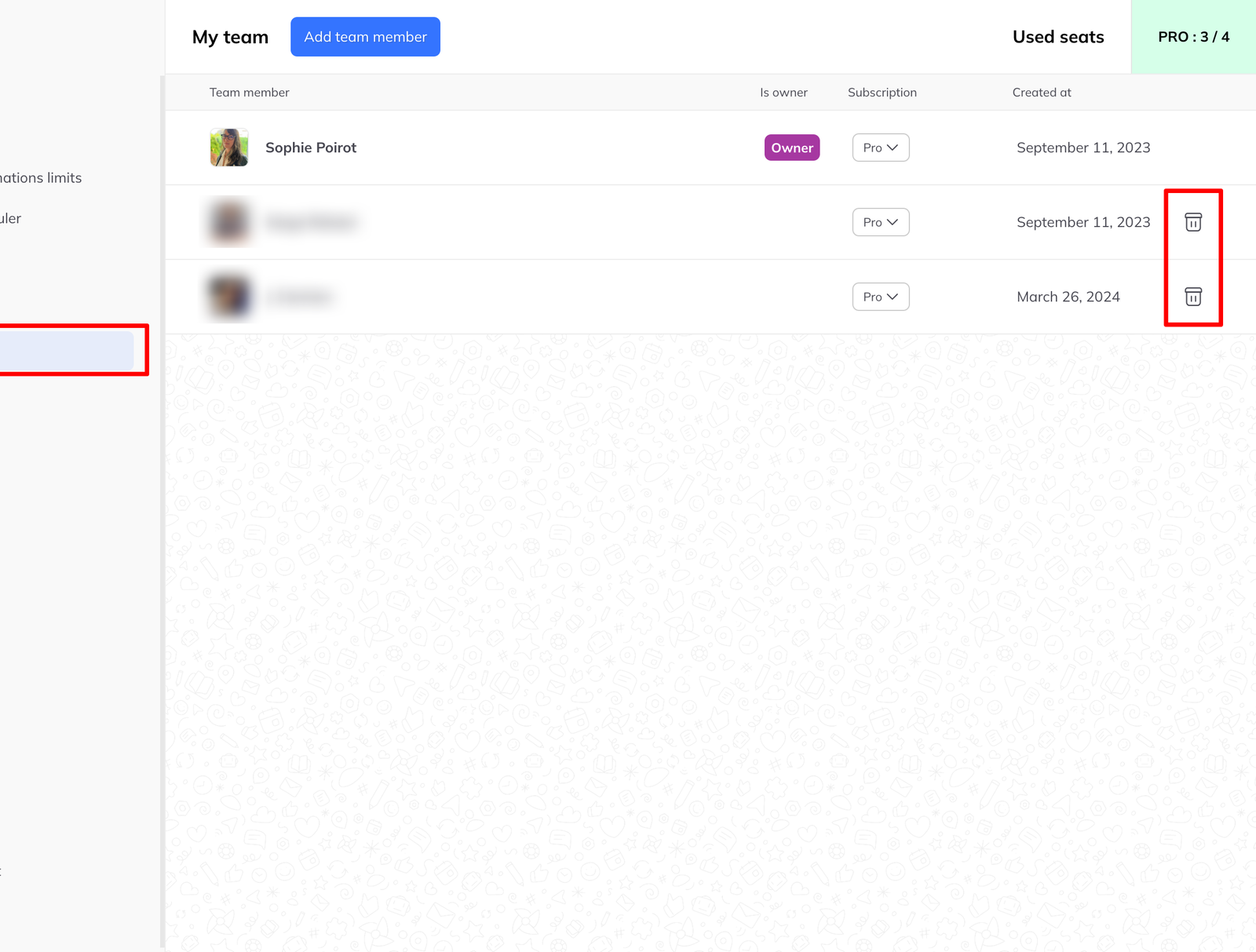Click blurred avatar of member created September 11, 2023
1256x952 pixels.
(x=229, y=222)
